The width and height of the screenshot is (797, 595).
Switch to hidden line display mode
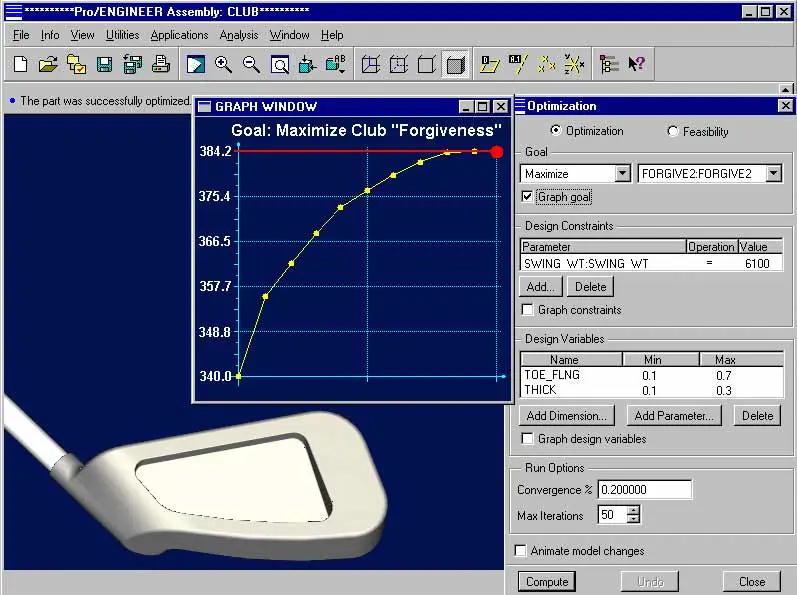tap(398, 65)
